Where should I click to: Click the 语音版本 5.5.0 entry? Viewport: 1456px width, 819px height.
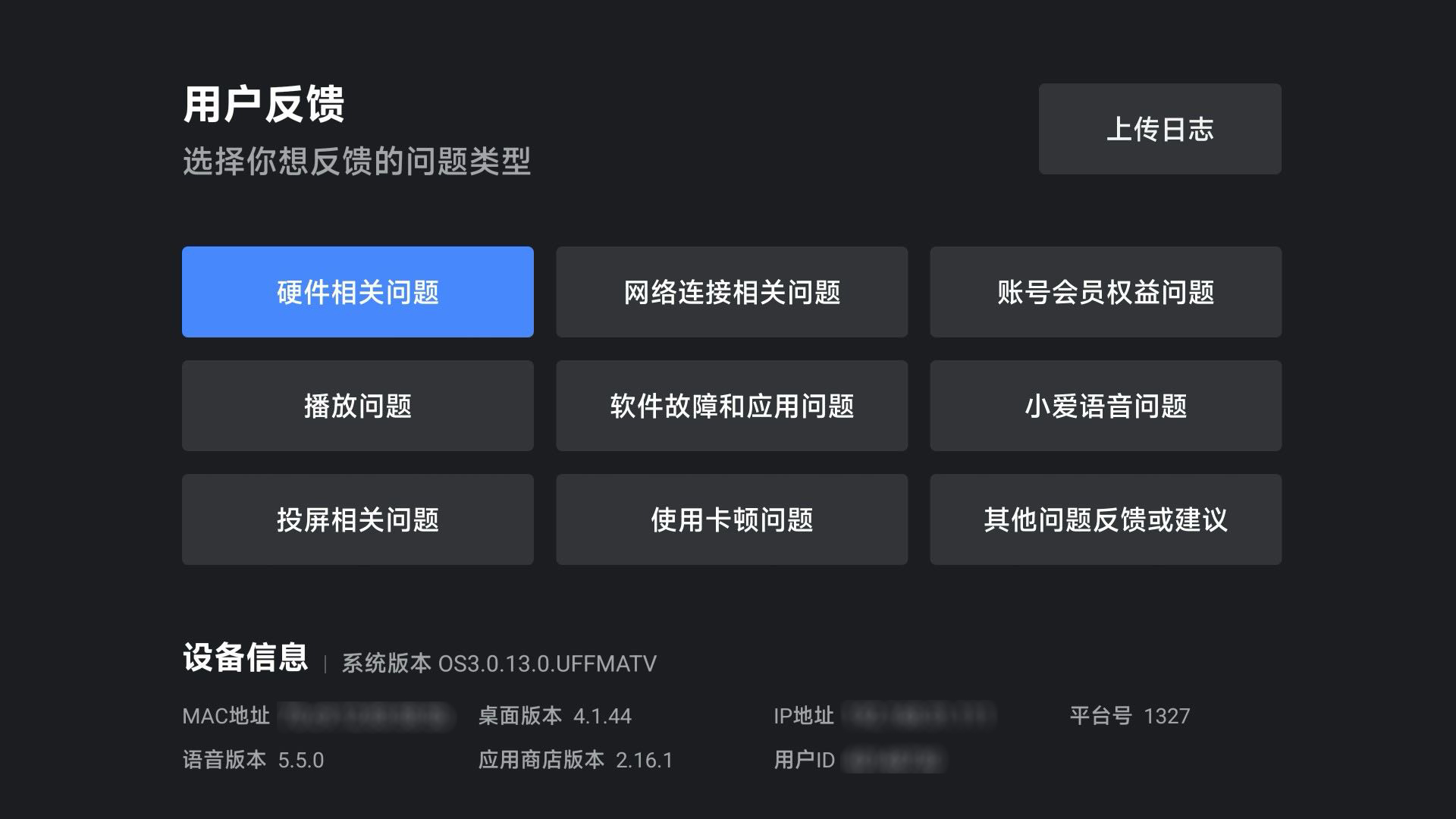pos(253,760)
